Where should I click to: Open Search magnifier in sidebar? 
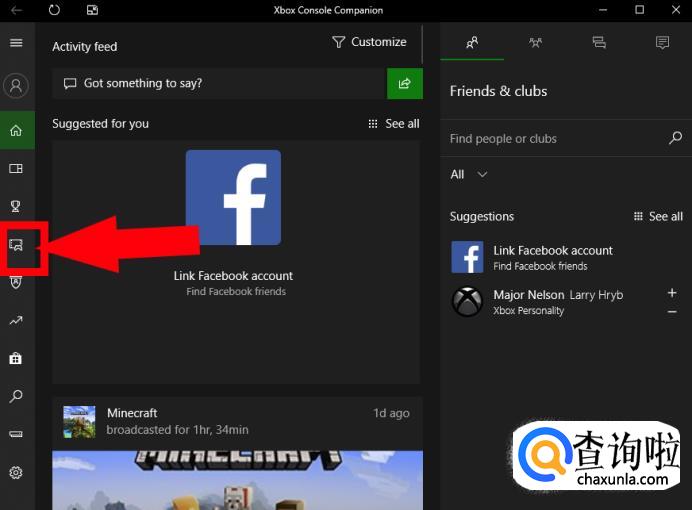click(x=16, y=396)
